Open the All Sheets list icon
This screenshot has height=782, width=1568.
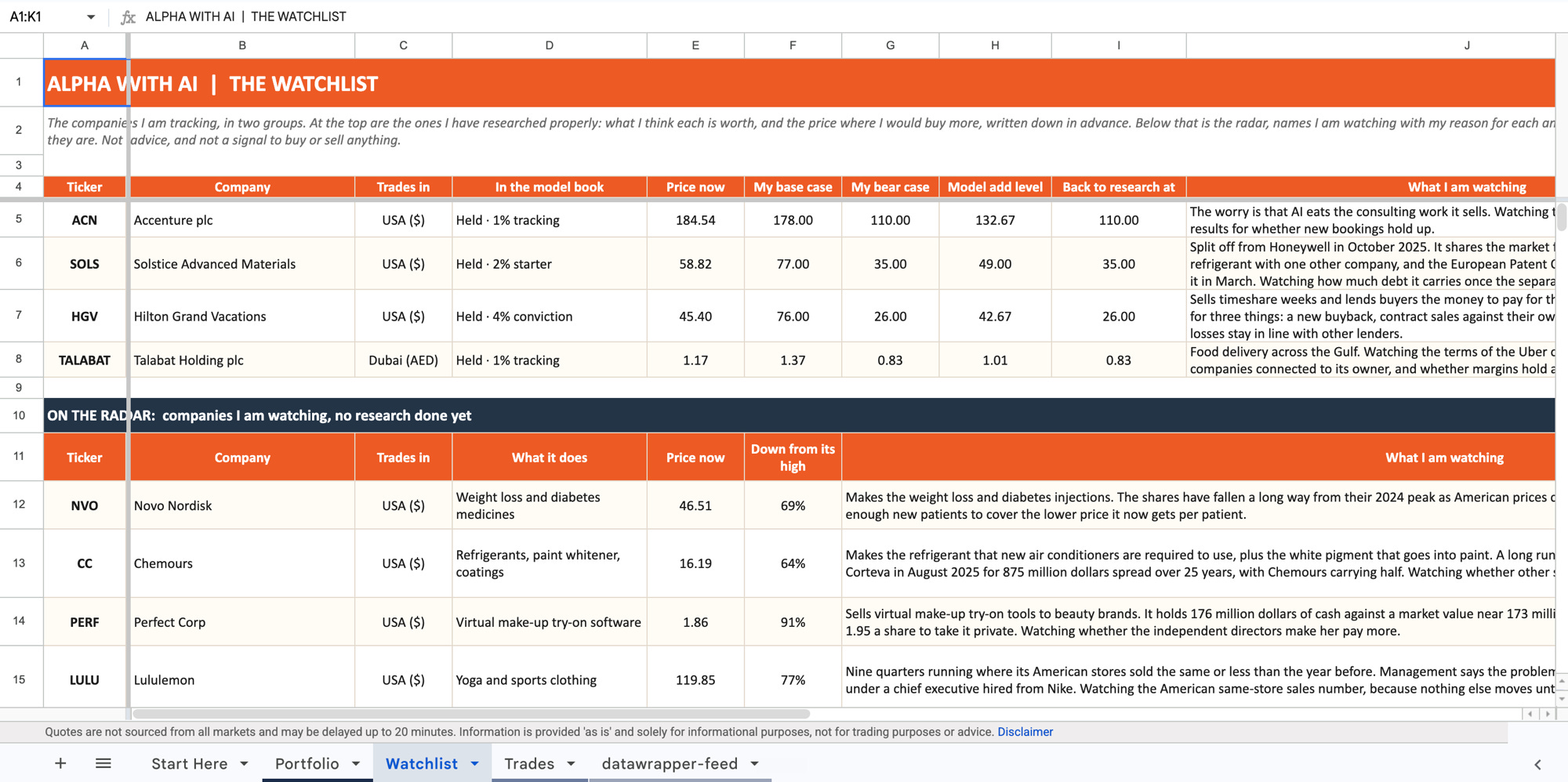click(x=103, y=763)
